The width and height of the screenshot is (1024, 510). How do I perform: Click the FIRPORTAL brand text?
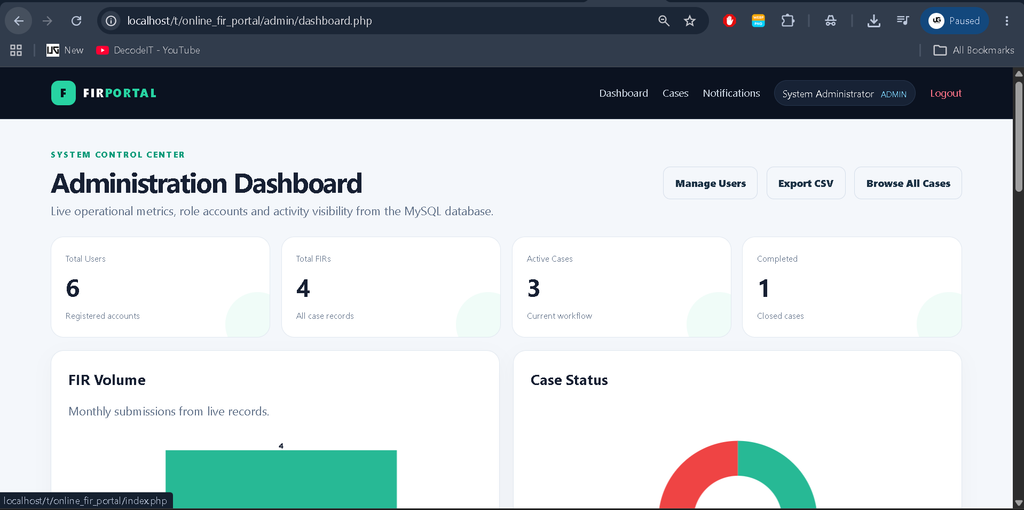(x=120, y=93)
